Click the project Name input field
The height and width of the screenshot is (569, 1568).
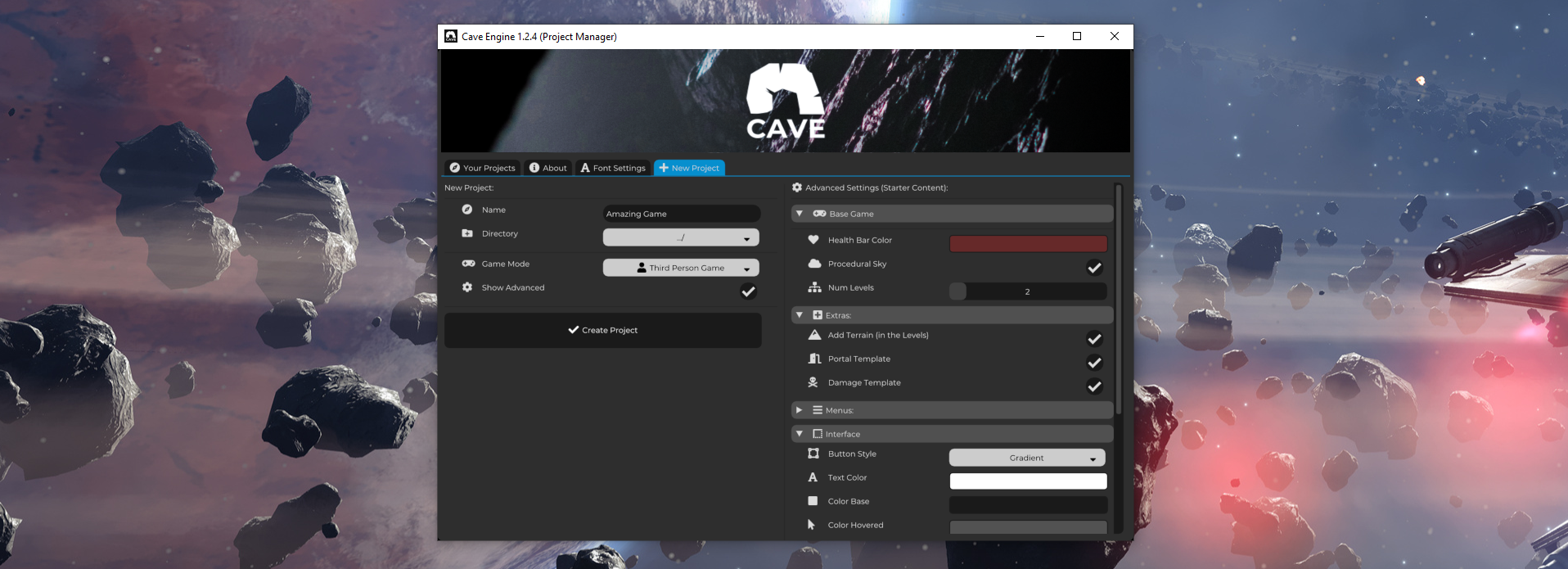tap(682, 214)
